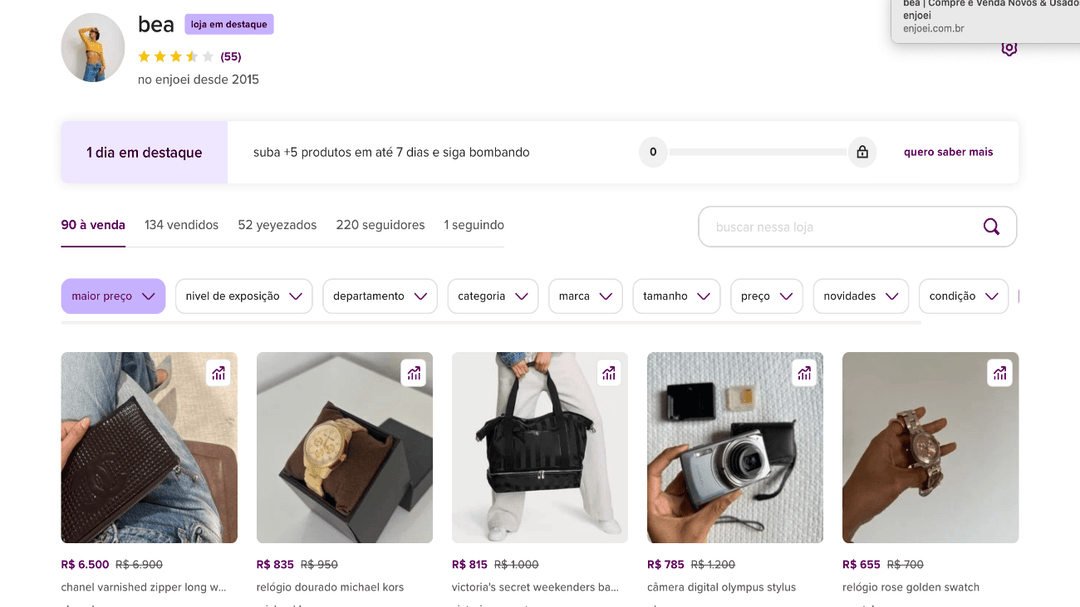Viewport: 1080px width, 607px height.
Task: Click boost icon on Chanel wallet listing
Action: [x=219, y=373]
